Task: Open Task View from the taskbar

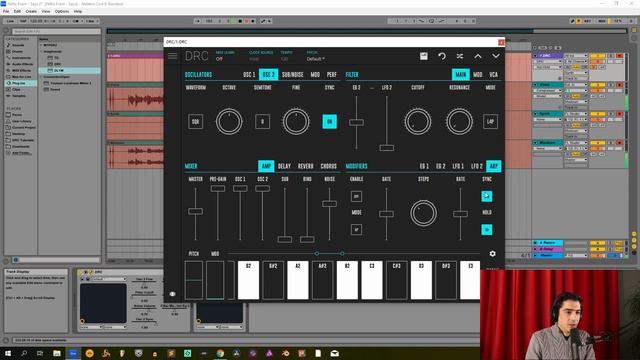Action: (40, 353)
